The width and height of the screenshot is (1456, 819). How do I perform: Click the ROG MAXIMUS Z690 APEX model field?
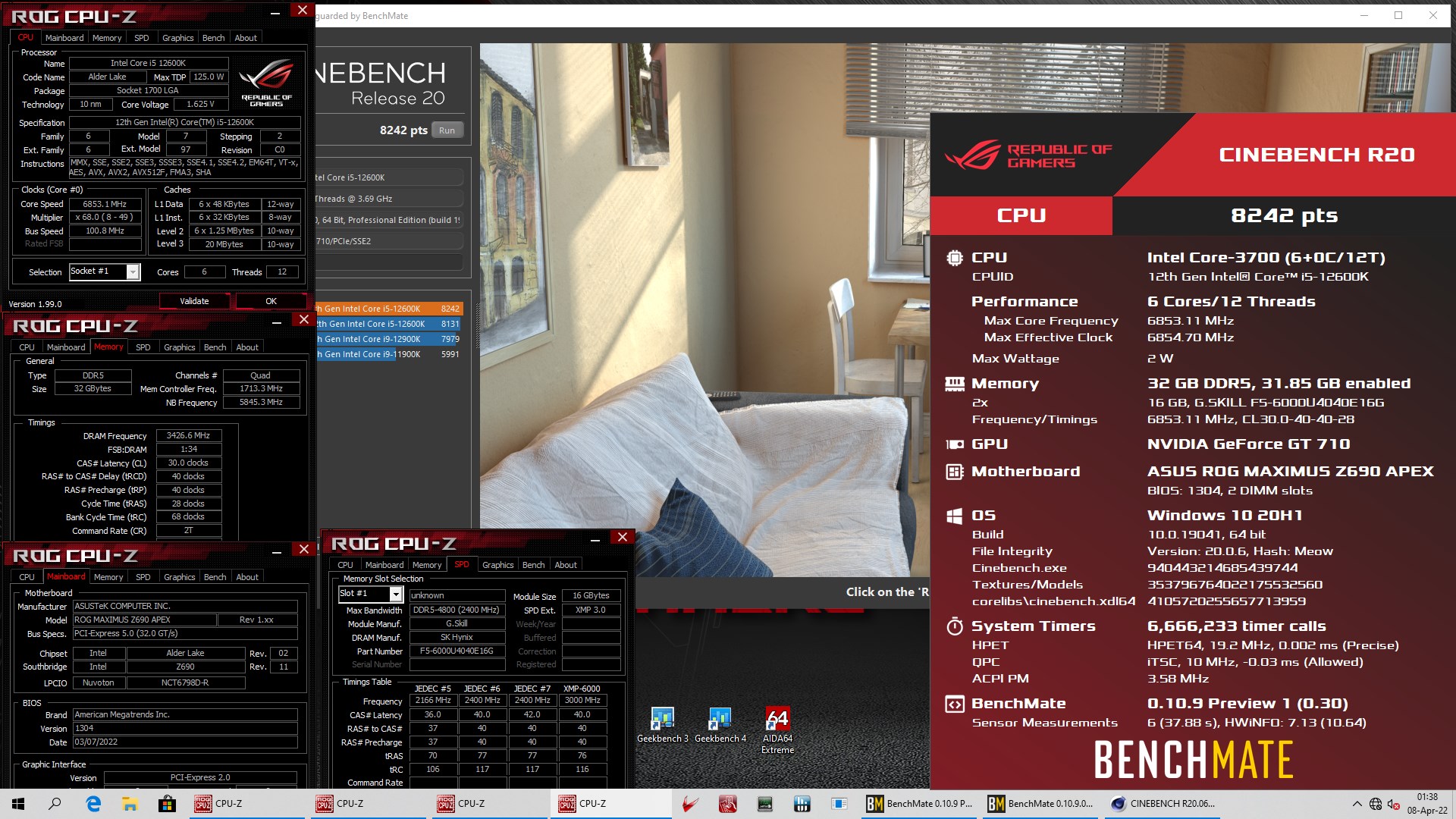[144, 620]
